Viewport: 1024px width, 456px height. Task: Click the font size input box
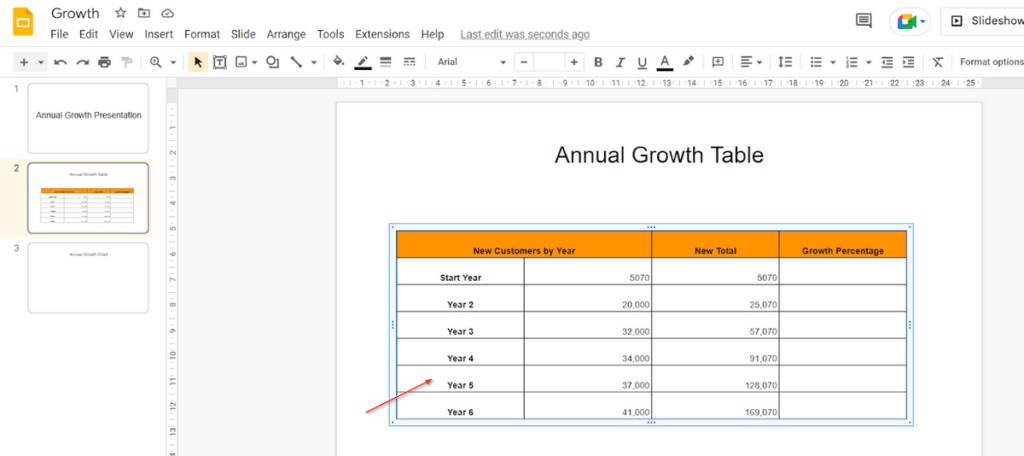pyautogui.click(x=549, y=62)
